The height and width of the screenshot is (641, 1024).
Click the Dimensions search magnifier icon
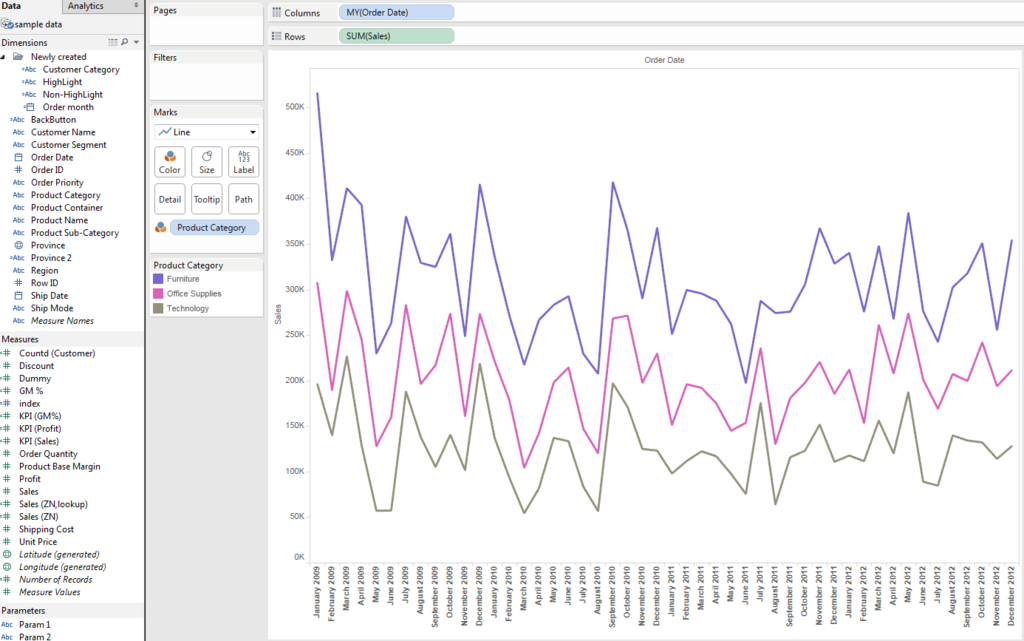click(125, 42)
